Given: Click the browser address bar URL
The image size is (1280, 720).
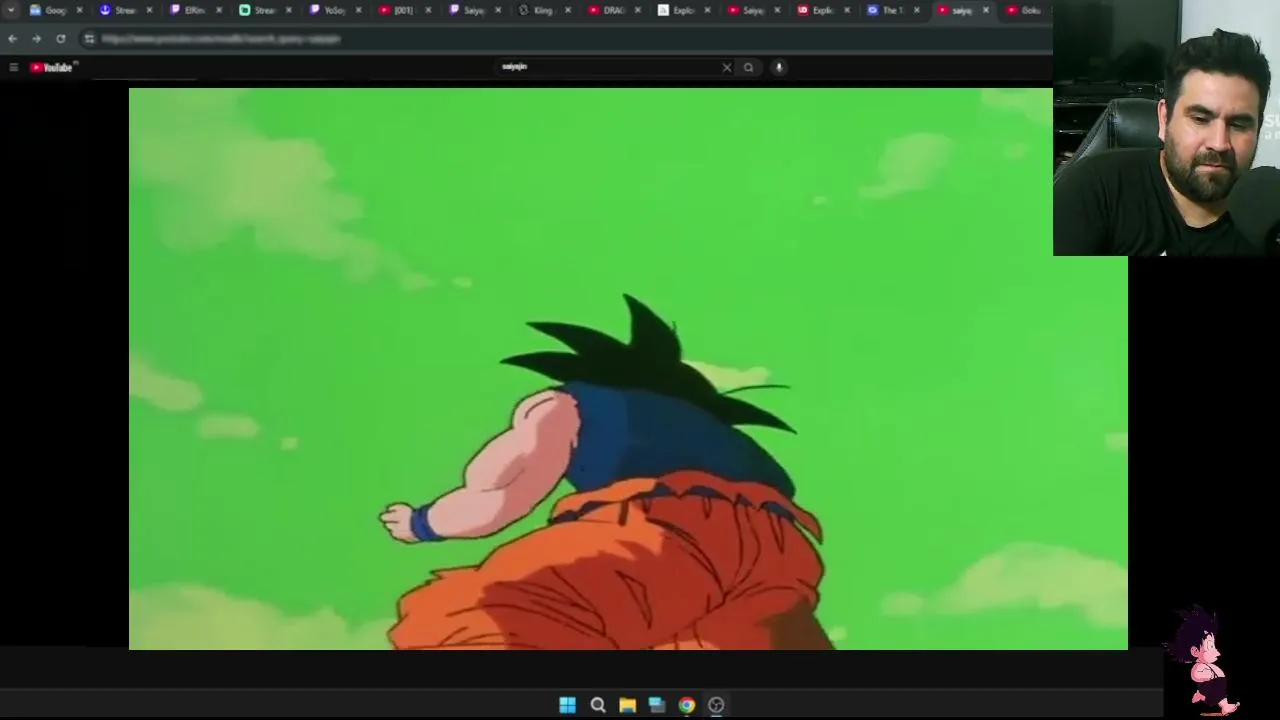Looking at the screenshot, I should click(221, 38).
